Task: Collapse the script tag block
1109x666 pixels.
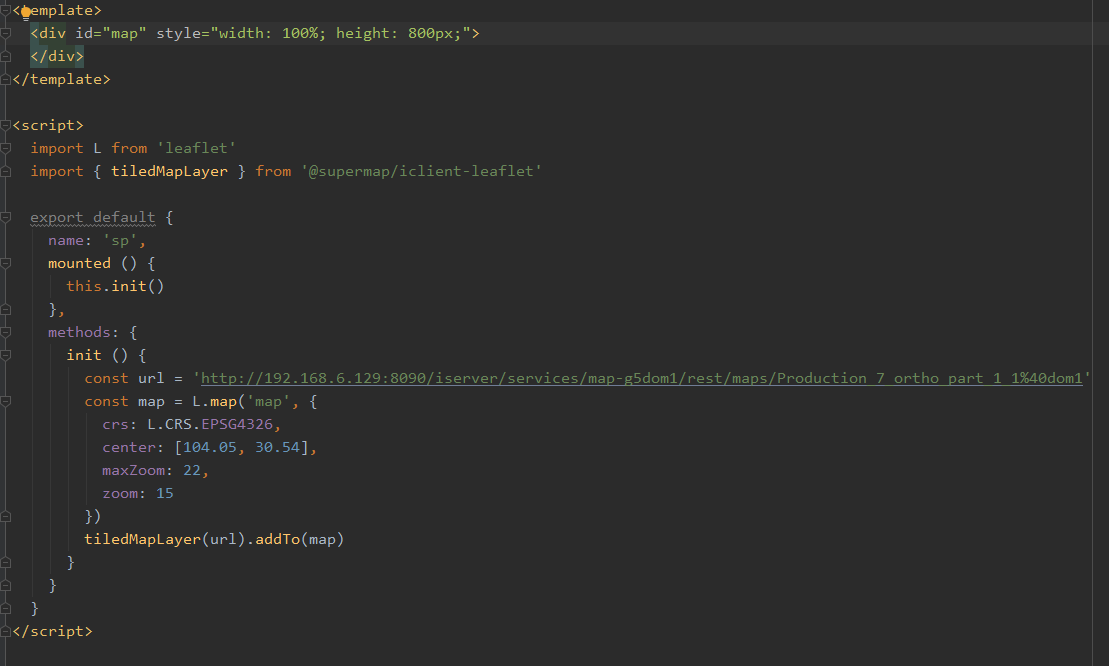Action: [6, 125]
